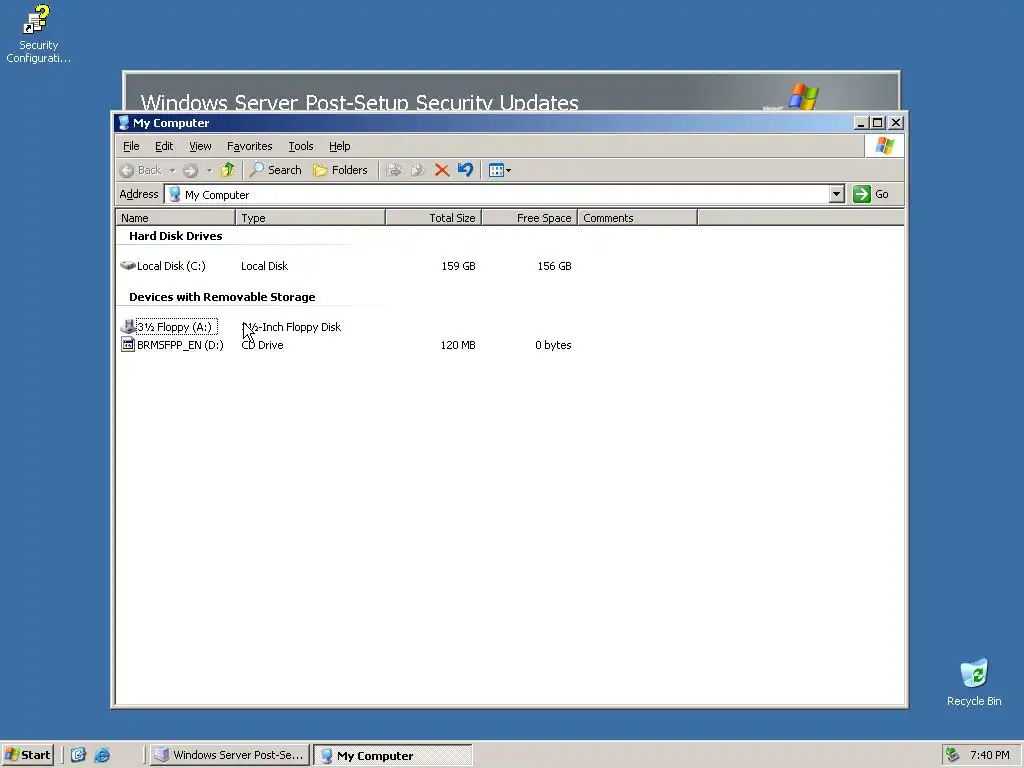Click the Hard Disk Drives group heading
Image resolution: width=1024 pixels, height=768 pixels.
[x=176, y=236]
